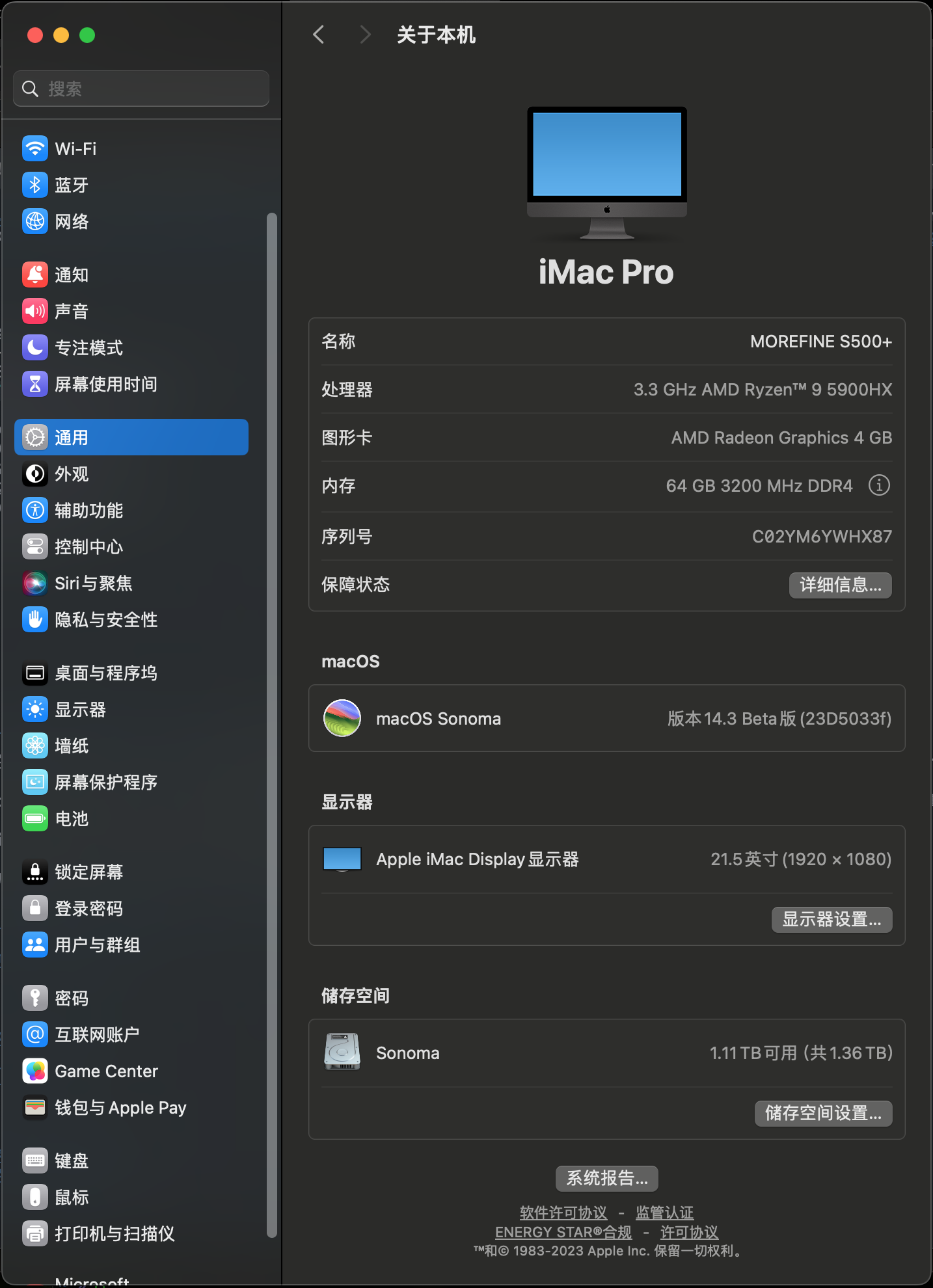The width and height of the screenshot is (933, 1288).
Task: Open the Wallpaper (墙纸) flower icon
Action: [x=35, y=745]
